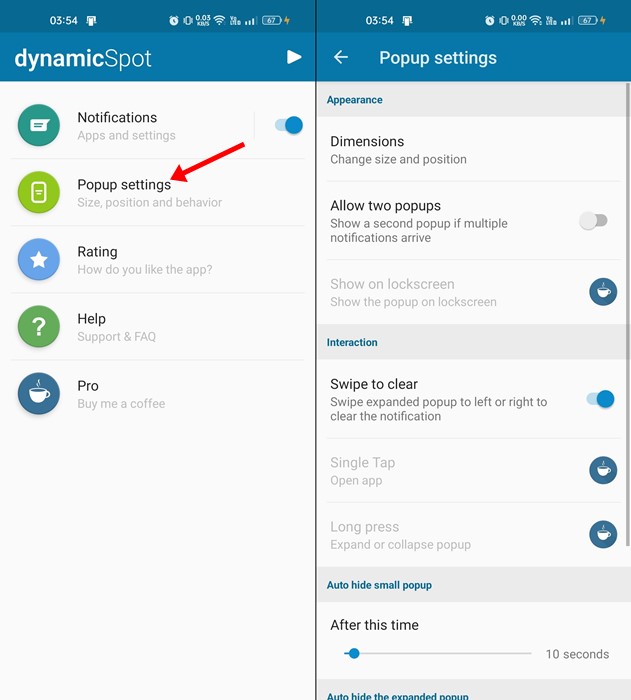Tap the Wi-Fi icon in left status bar
The height and width of the screenshot is (700, 631).
[x=219, y=20]
